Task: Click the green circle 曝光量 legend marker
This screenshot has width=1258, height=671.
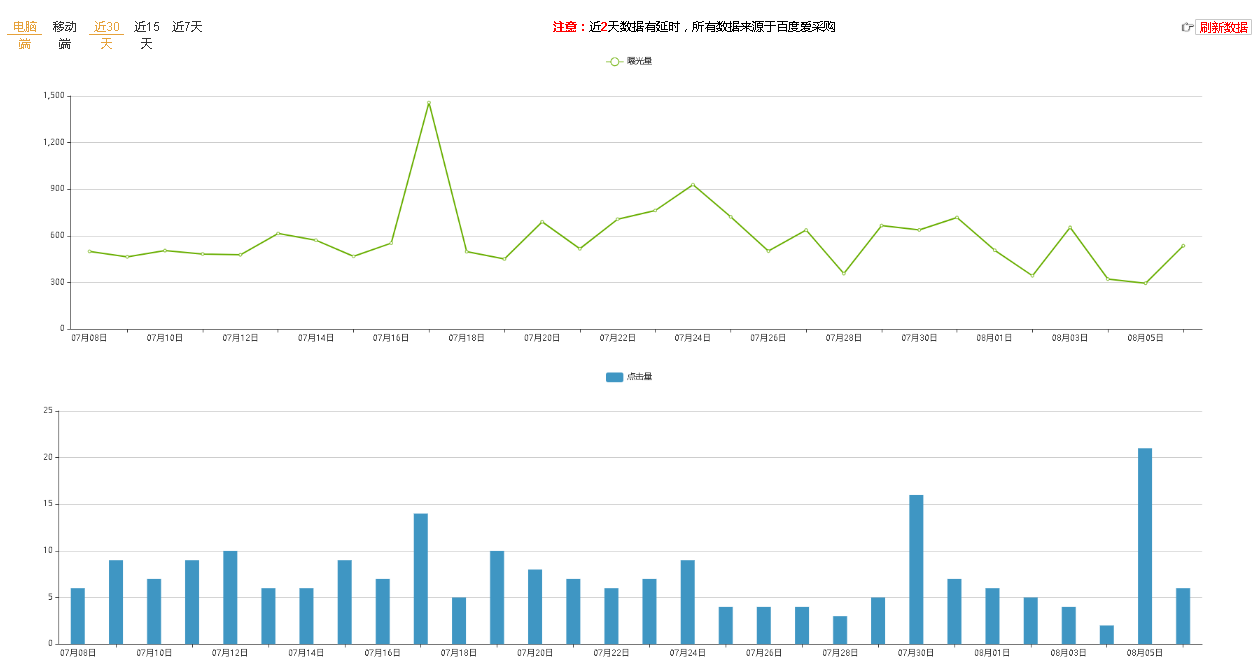Action: (614, 62)
